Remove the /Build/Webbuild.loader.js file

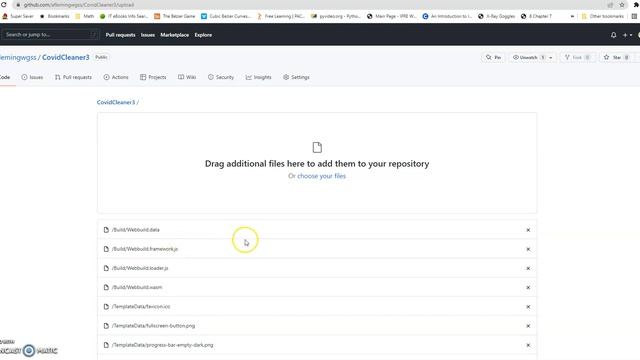point(528,268)
